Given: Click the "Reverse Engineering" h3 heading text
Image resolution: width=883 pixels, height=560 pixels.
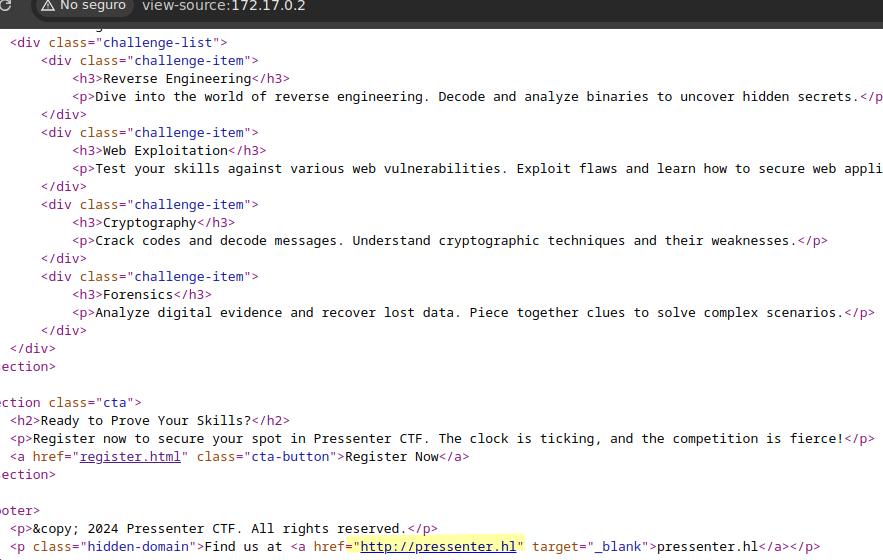Looking at the screenshot, I should click(x=177, y=79).
